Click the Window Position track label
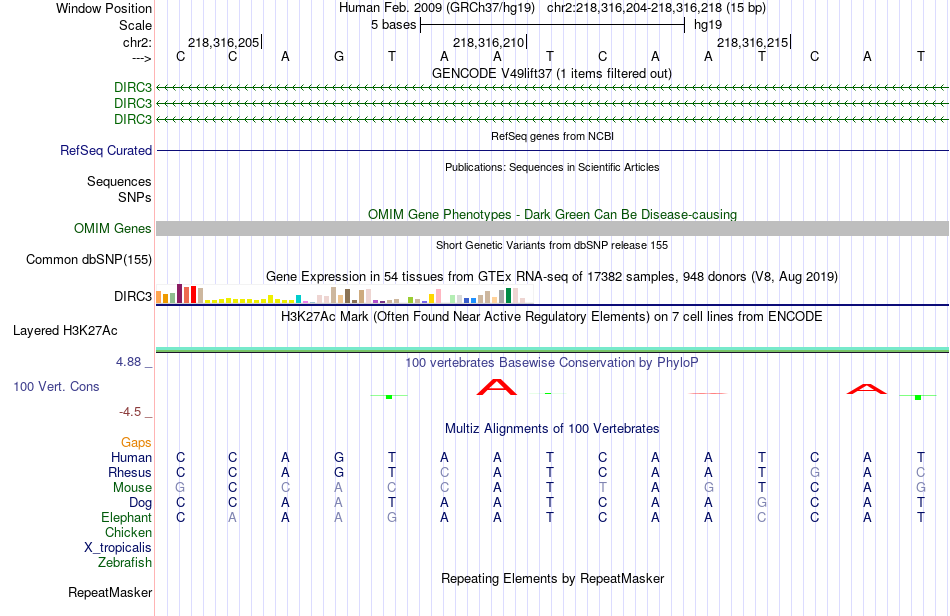950x616 pixels. (104, 8)
